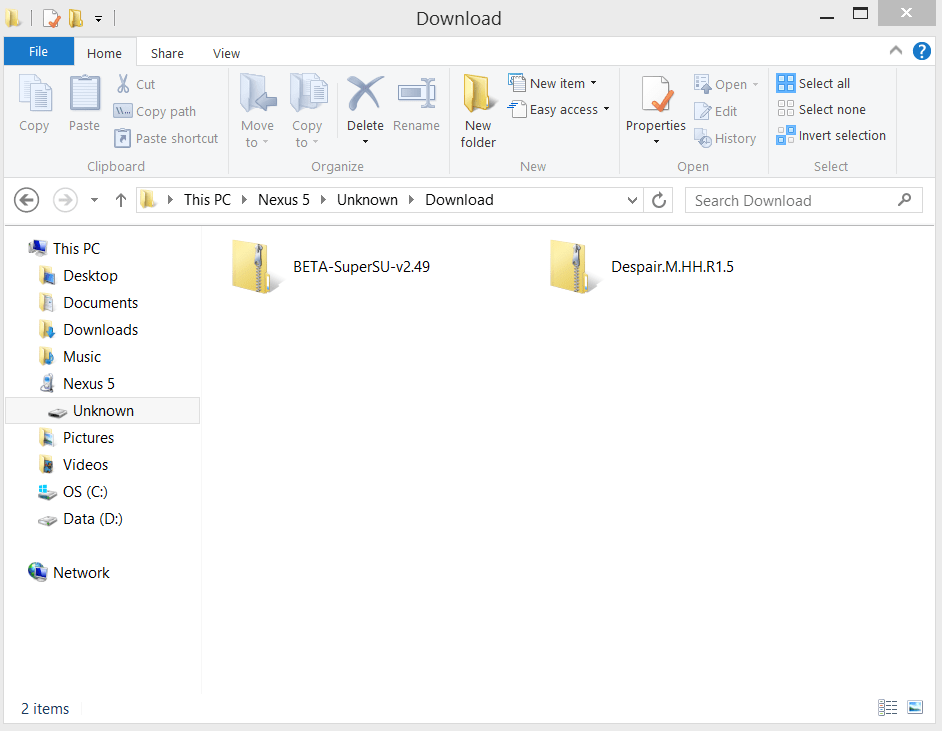Select the Despair.M.HH.R1.5 zip file
Screen dimensions: 942x731
[x=642, y=267]
